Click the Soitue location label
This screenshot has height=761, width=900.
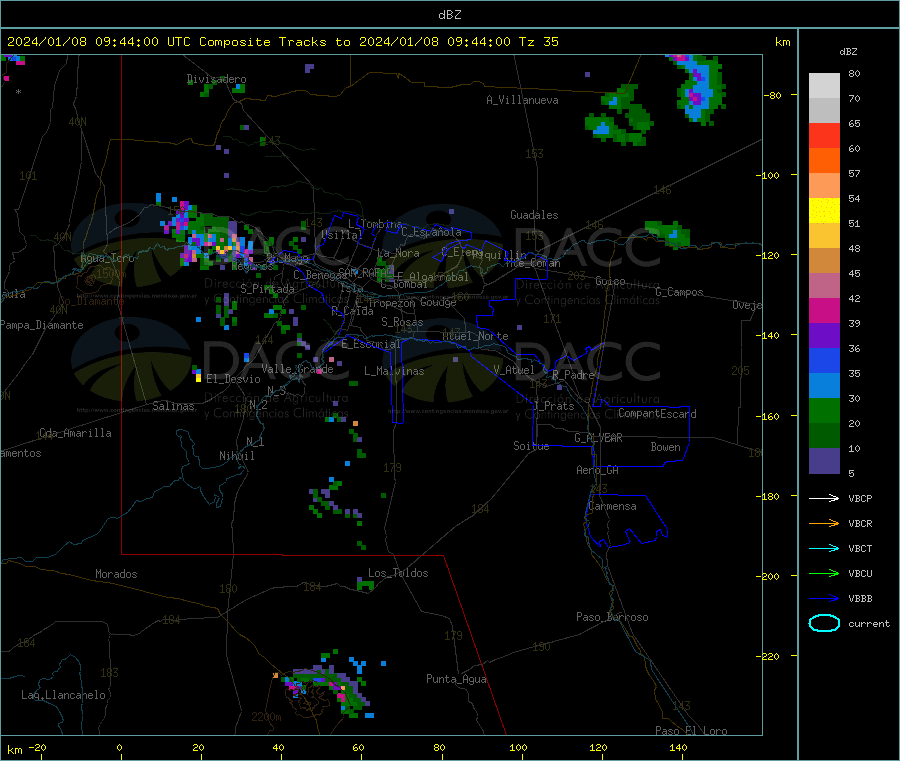coord(531,446)
